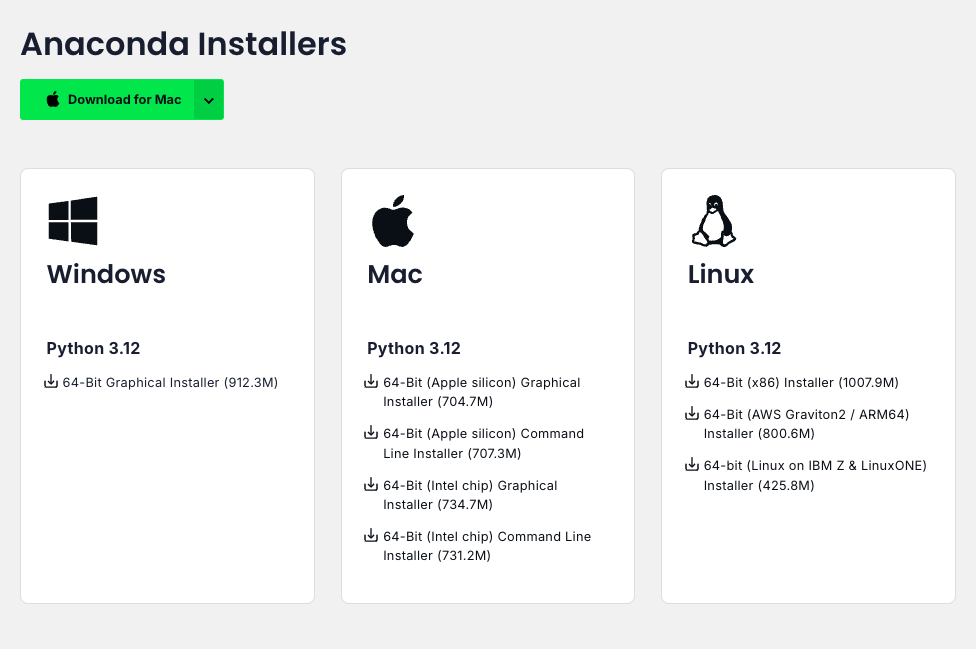Click the Python 3.12 label on the Mac card
976x649 pixels.
413,348
